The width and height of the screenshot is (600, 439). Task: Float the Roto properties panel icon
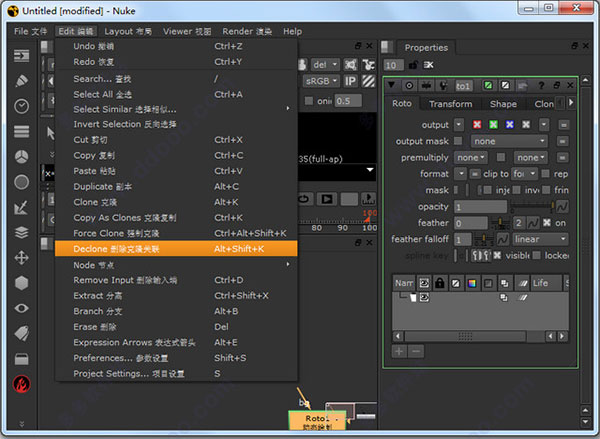(x=557, y=85)
